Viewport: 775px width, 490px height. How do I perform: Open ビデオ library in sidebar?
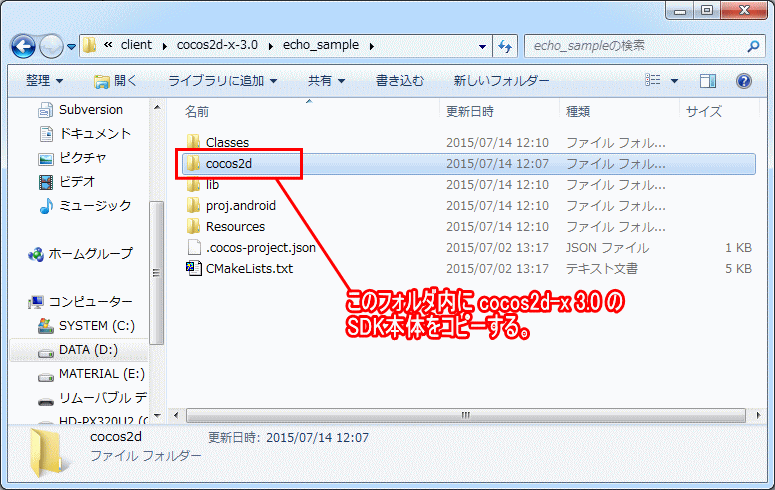77,181
